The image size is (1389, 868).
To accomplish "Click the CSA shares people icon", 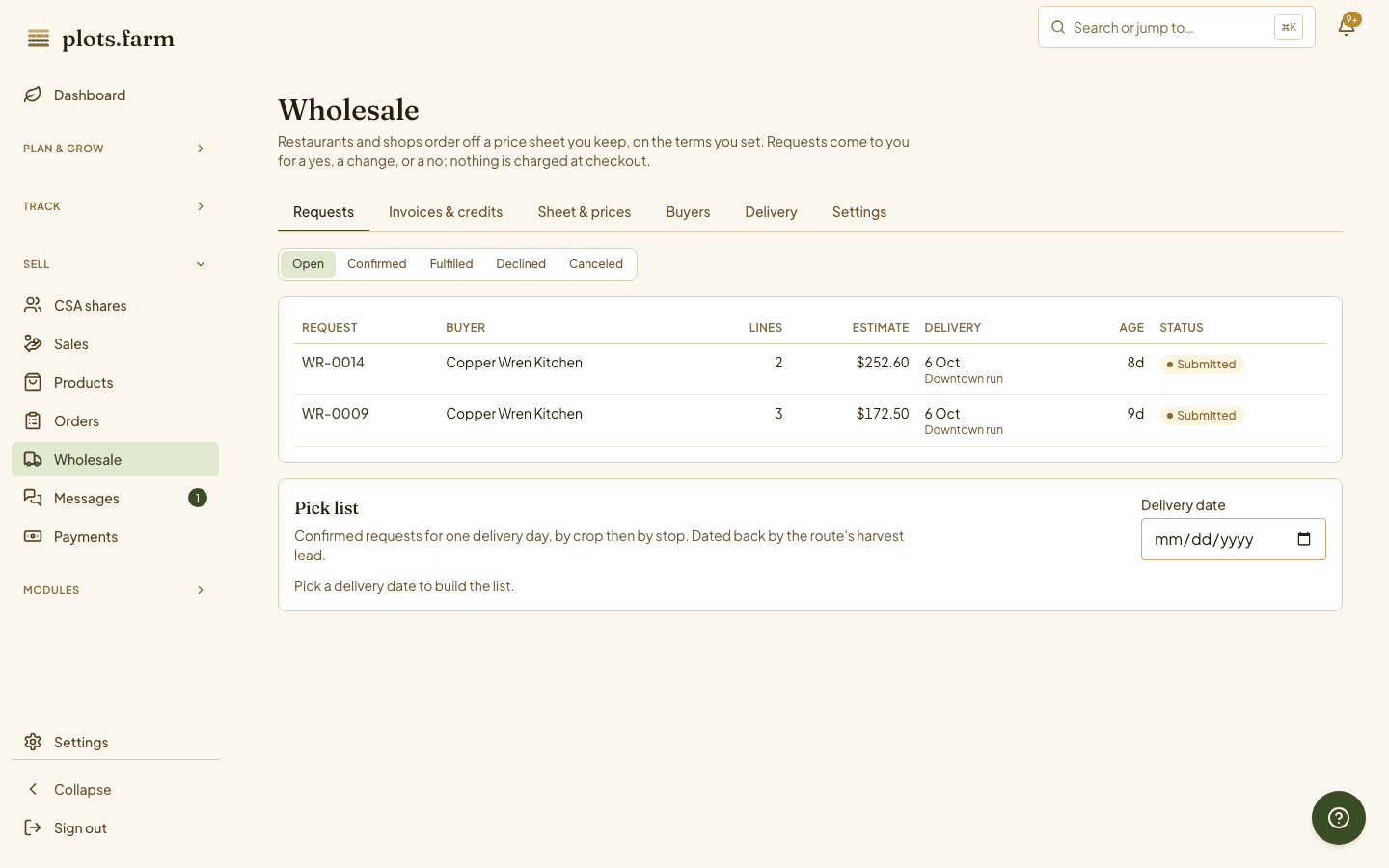I will pos(33,305).
